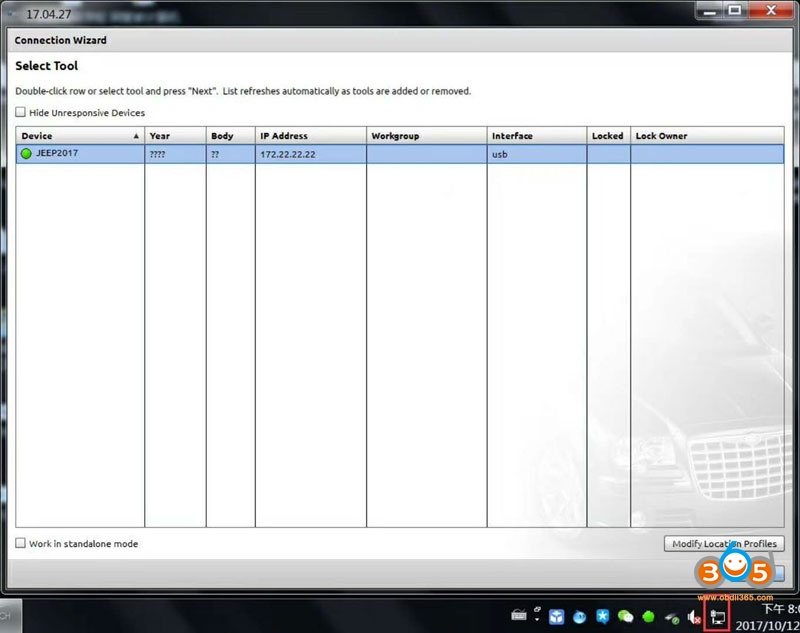
Task: Click the green status icon beside JEEP2017
Action: pos(26,153)
